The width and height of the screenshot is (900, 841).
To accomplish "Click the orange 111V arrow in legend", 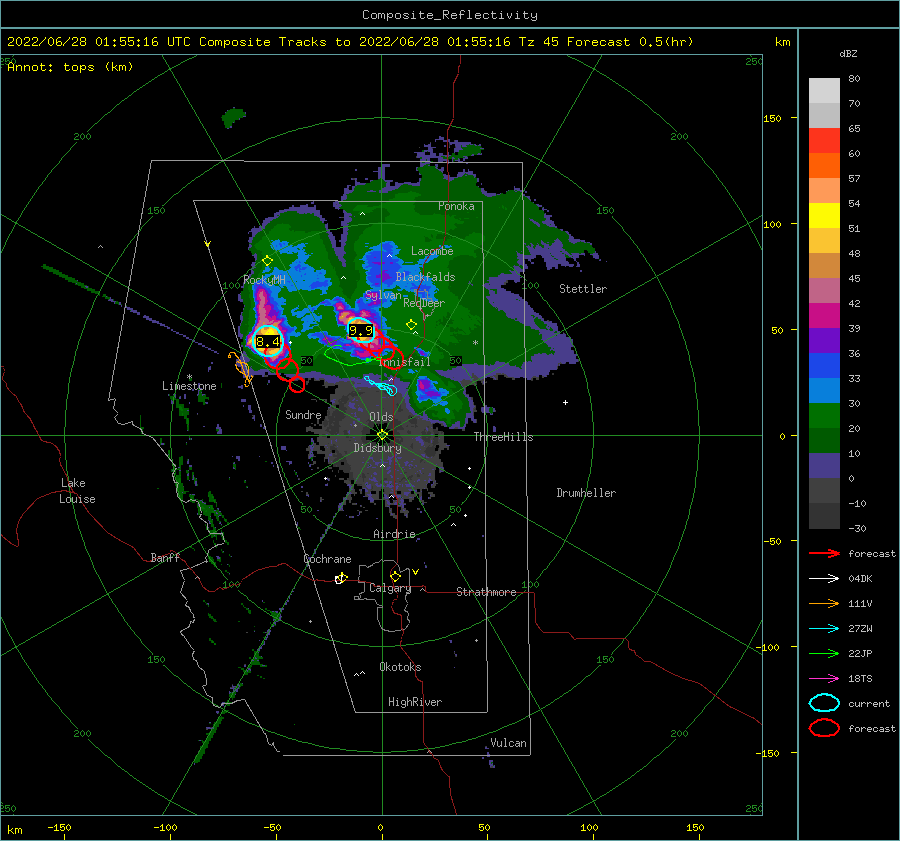I will (x=824, y=603).
